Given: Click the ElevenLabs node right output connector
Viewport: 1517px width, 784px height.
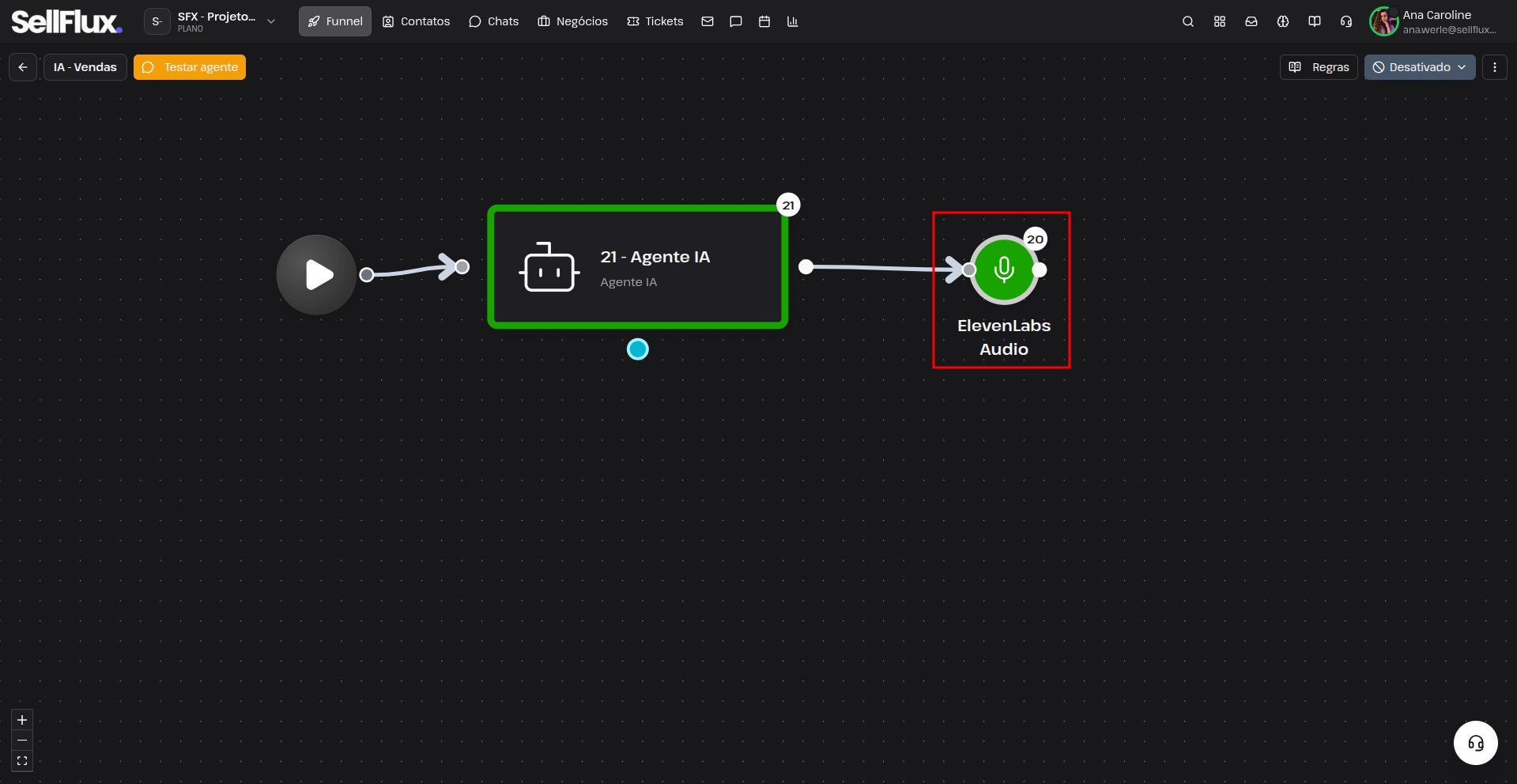Looking at the screenshot, I should [1040, 270].
